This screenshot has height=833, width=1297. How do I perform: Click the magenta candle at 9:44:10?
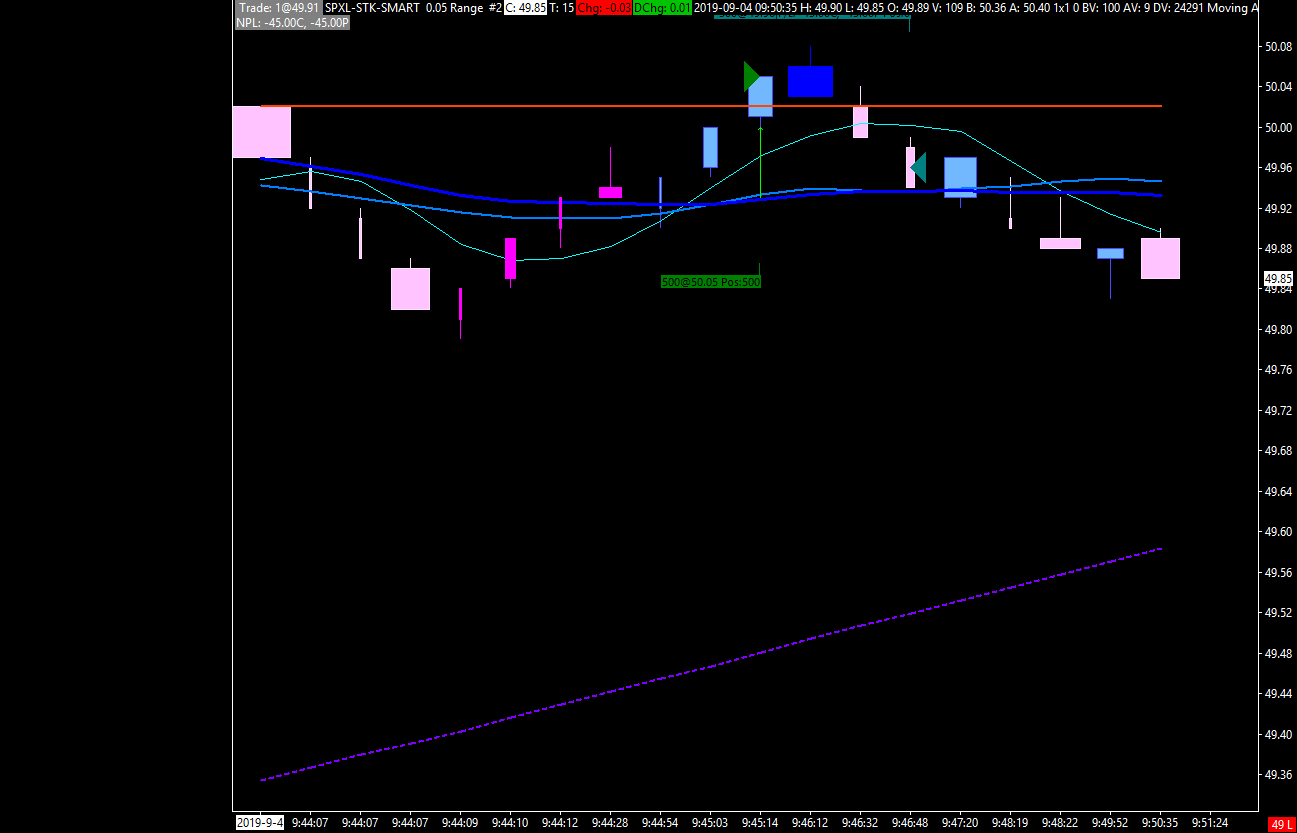click(510, 258)
